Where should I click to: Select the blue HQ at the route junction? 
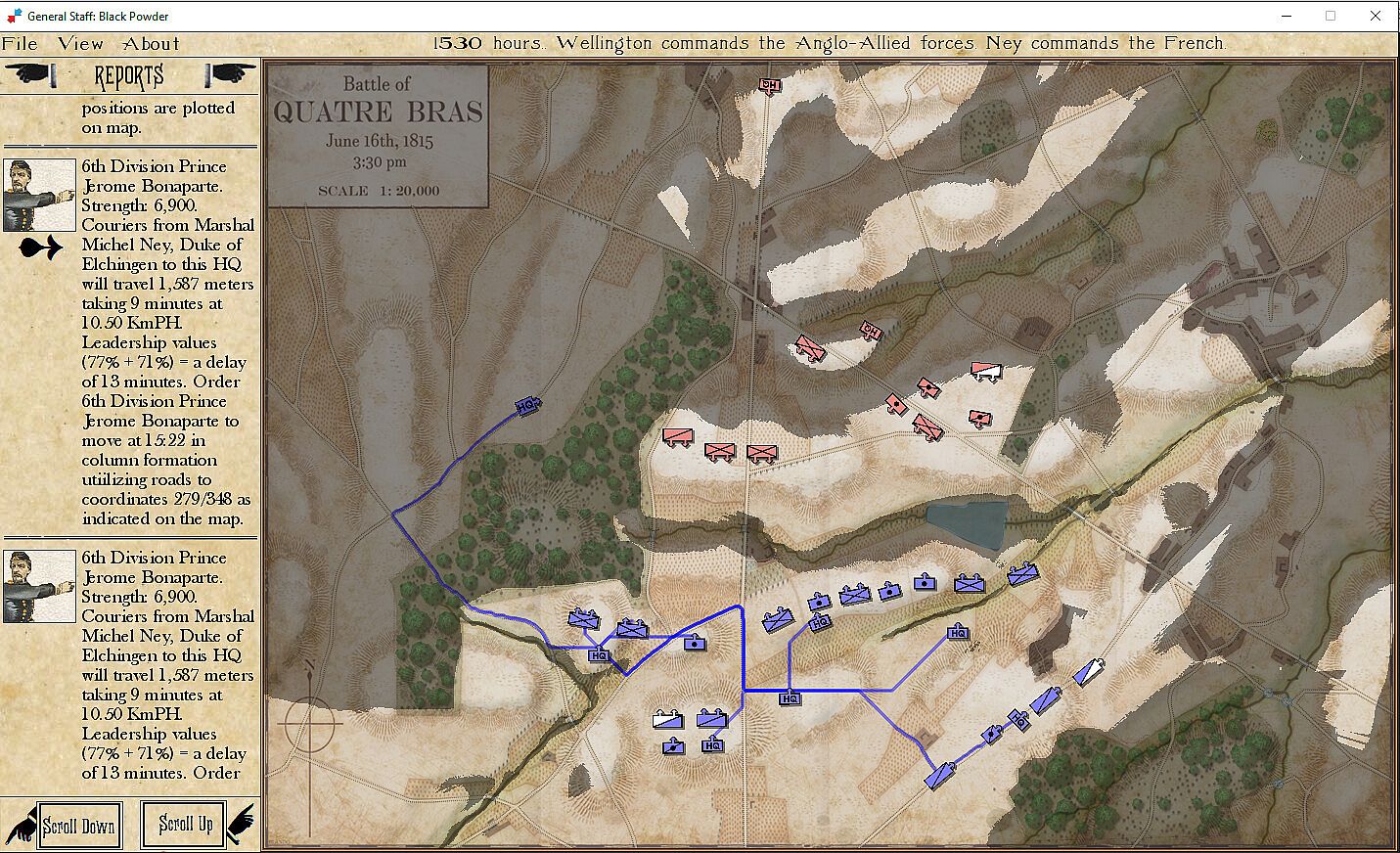point(790,698)
